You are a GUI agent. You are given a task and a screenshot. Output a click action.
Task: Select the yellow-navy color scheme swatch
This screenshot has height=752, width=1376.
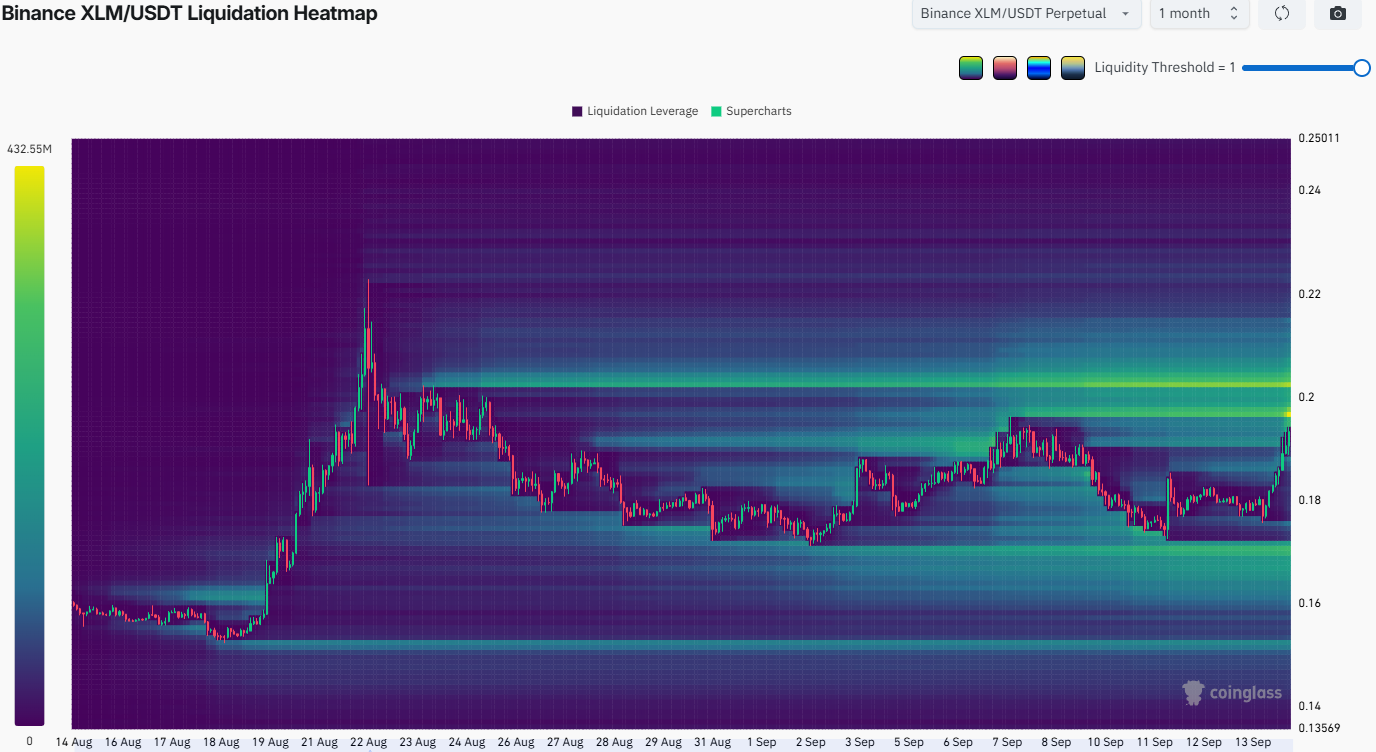pos(1073,68)
